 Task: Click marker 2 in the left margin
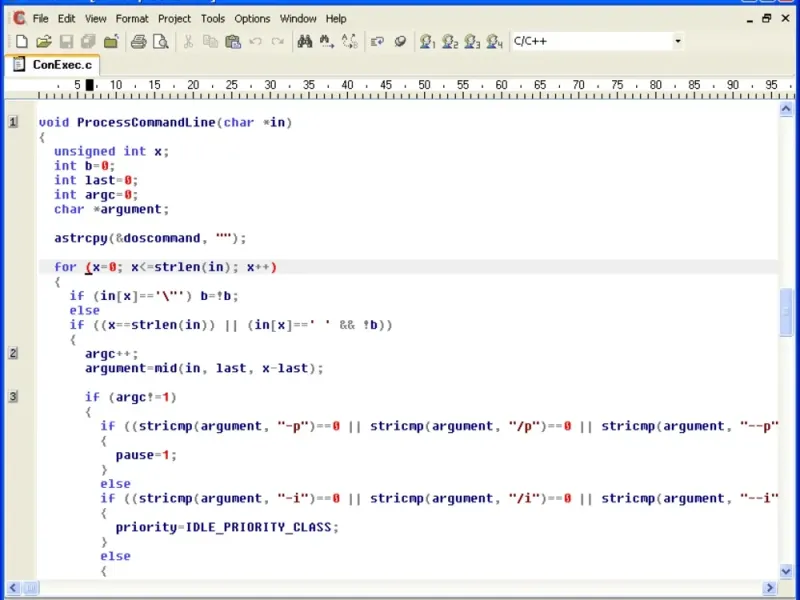click(13, 353)
